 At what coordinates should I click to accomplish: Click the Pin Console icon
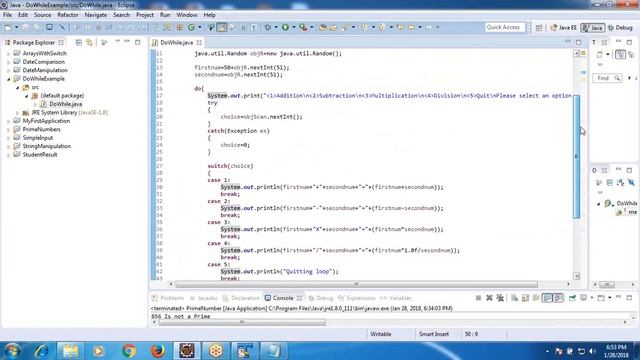pos(572,298)
